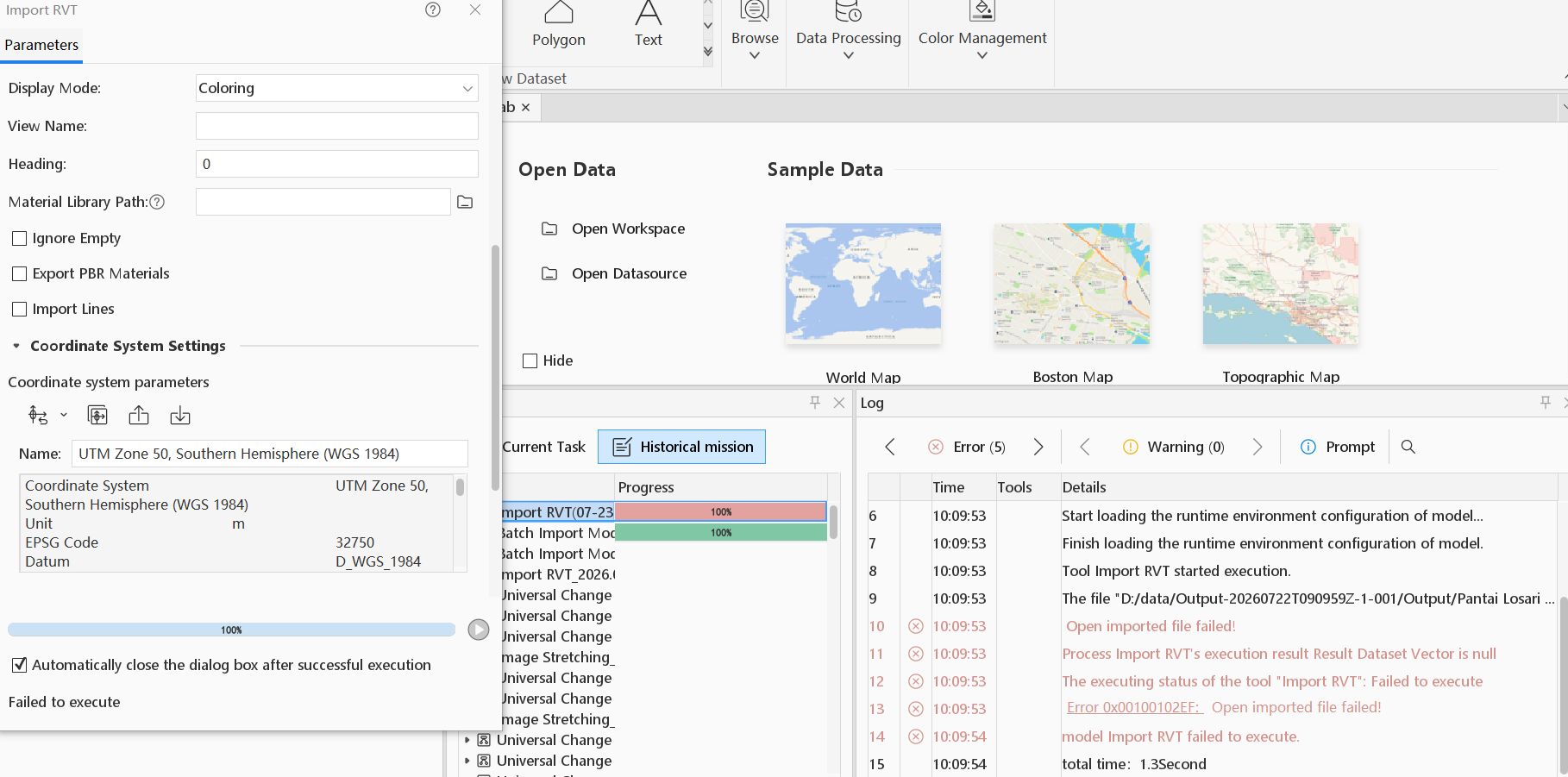Enable Export PBR Materials
Viewport: 1568px width, 777px height.
pyautogui.click(x=20, y=273)
